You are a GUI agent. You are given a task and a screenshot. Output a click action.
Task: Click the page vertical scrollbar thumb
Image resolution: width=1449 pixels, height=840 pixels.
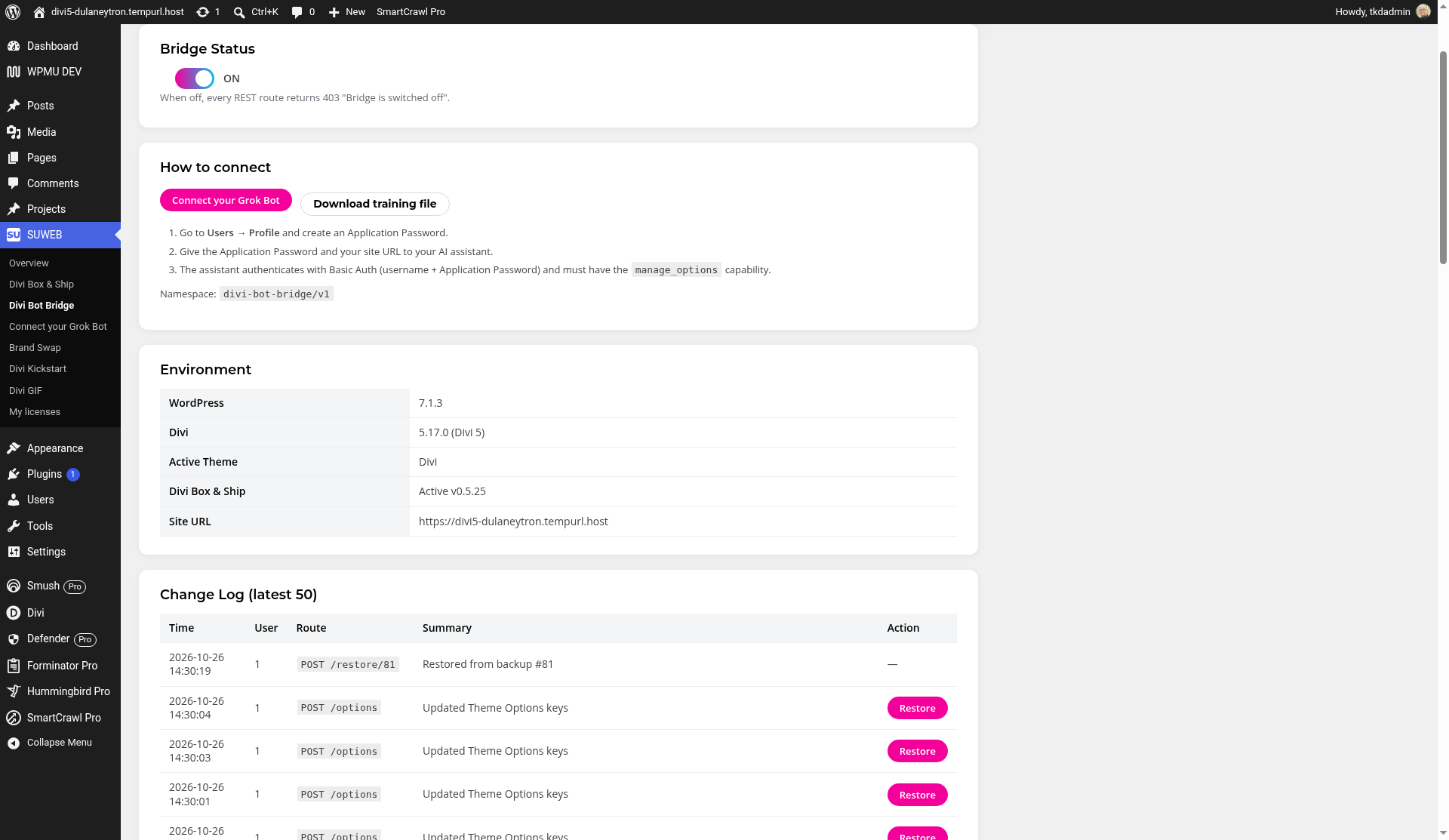tap(1443, 157)
